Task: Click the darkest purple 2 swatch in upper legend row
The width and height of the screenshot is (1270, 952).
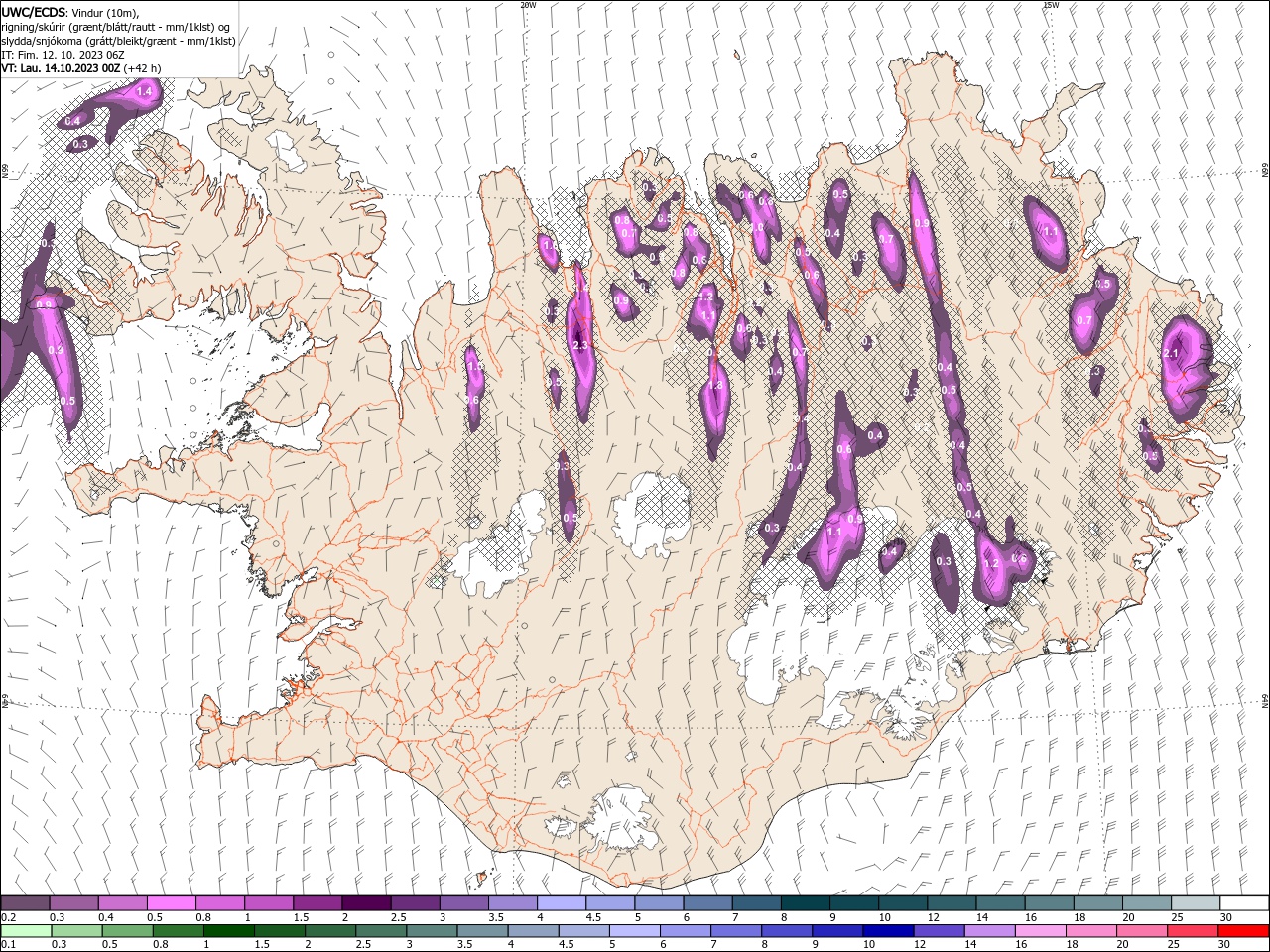Action: pyautogui.click(x=366, y=903)
